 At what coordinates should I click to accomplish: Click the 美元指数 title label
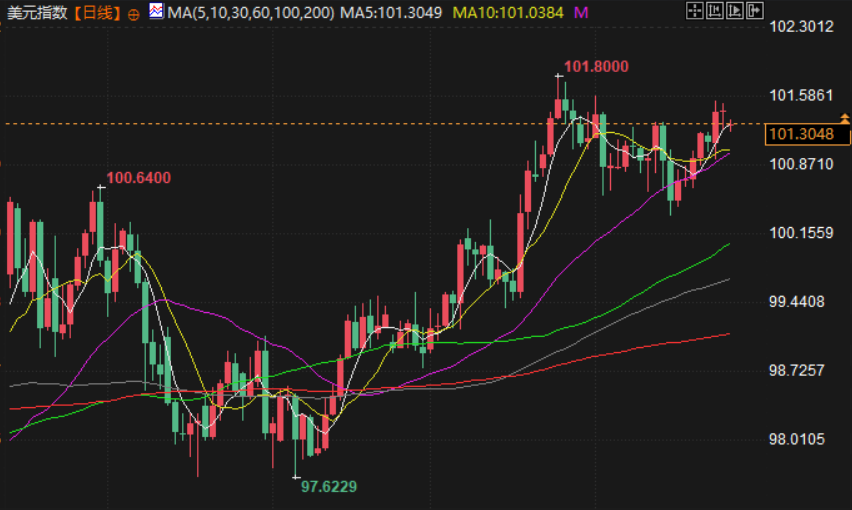(x=37, y=12)
